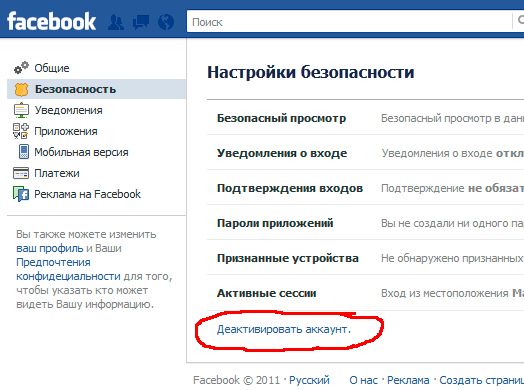The width and height of the screenshot is (524, 390).
Task: Click the Реклама на Facebook icon
Action: point(21,194)
